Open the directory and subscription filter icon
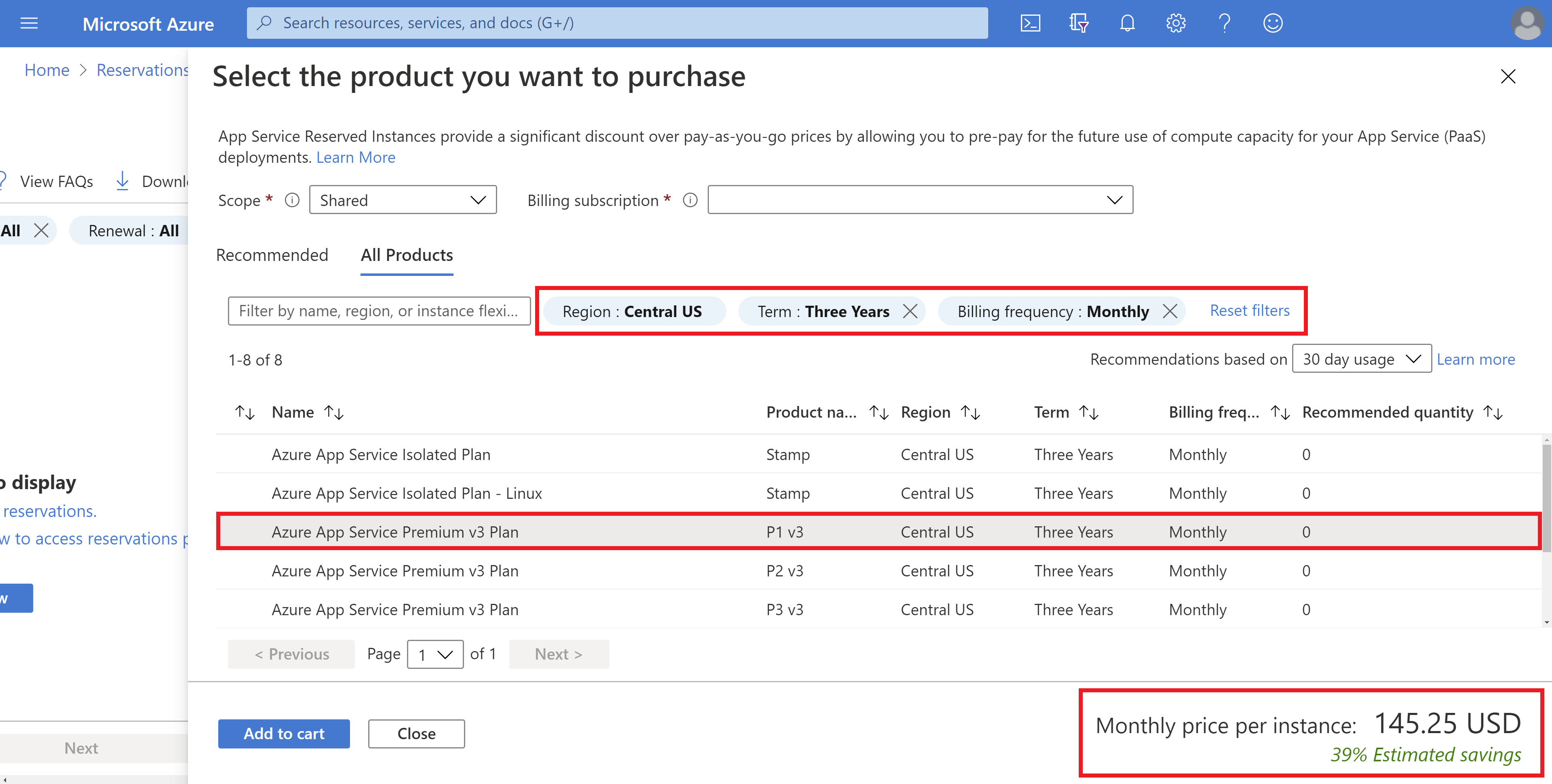This screenshot has height=784, width=1552. coord(1079,23)
